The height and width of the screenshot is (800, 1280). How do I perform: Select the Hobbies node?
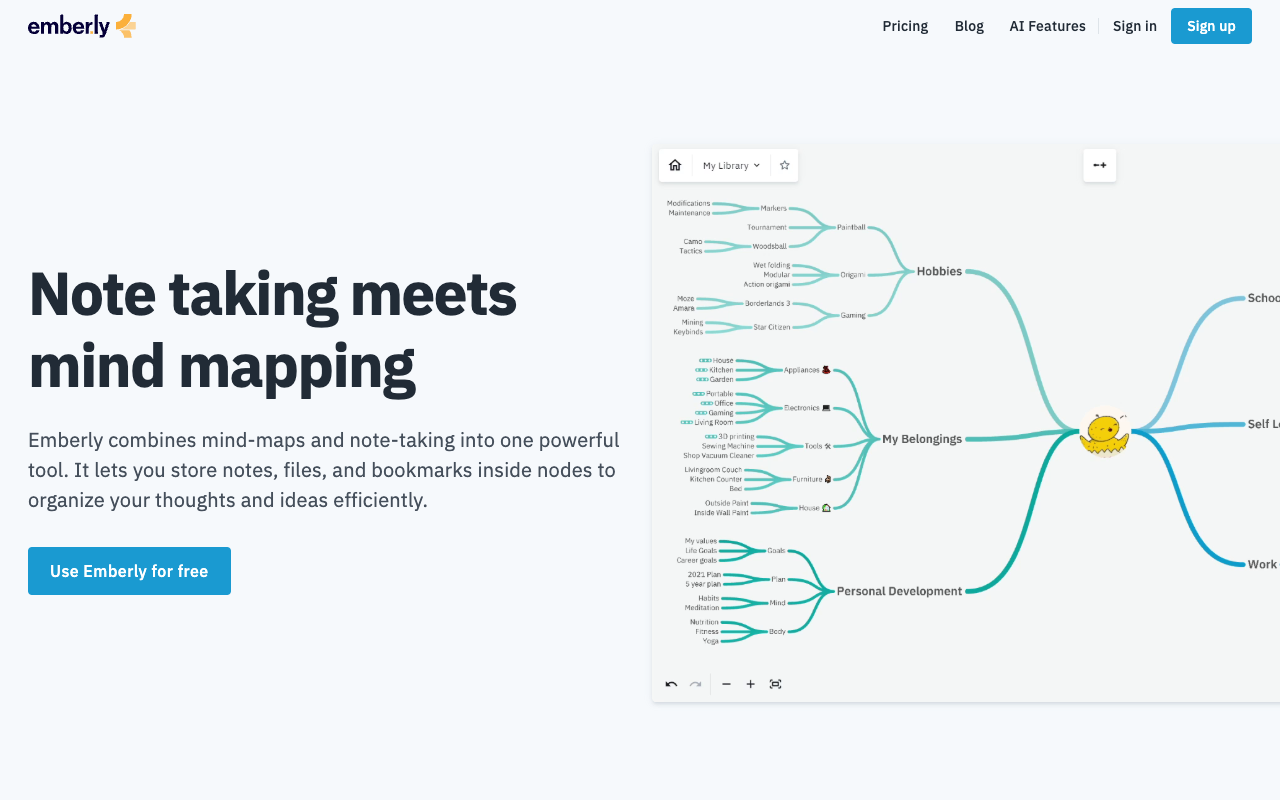click(x=939, y=271)
